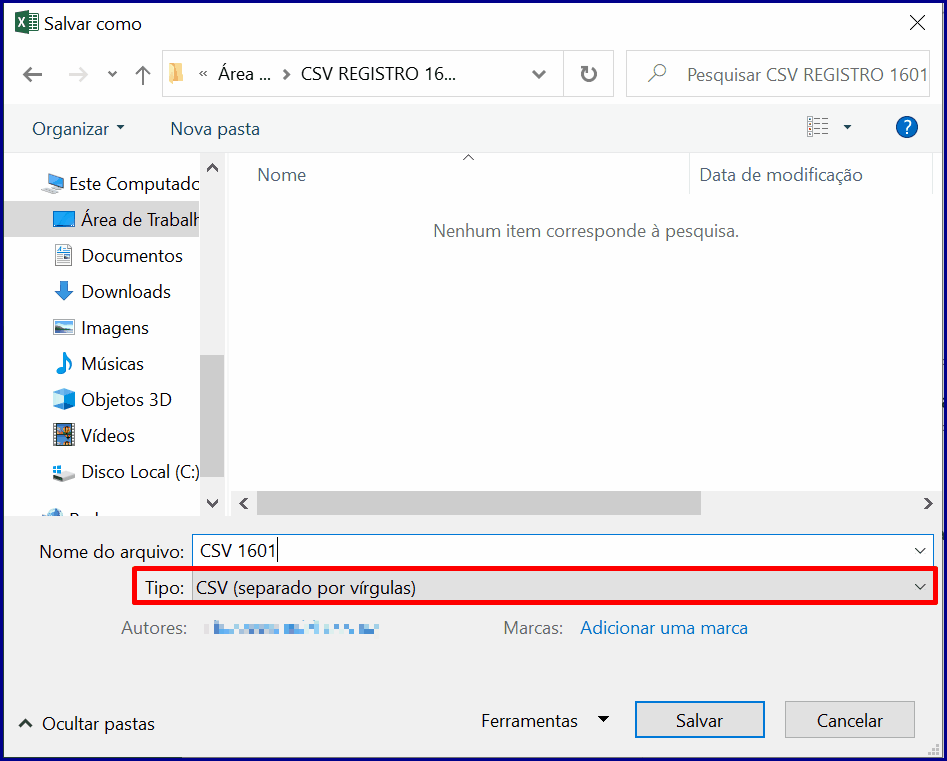The width and height of the screenshot is (947, 761).
Task: Click the horizontal scrollbar thumb
Action: click(x=478, y=503)
